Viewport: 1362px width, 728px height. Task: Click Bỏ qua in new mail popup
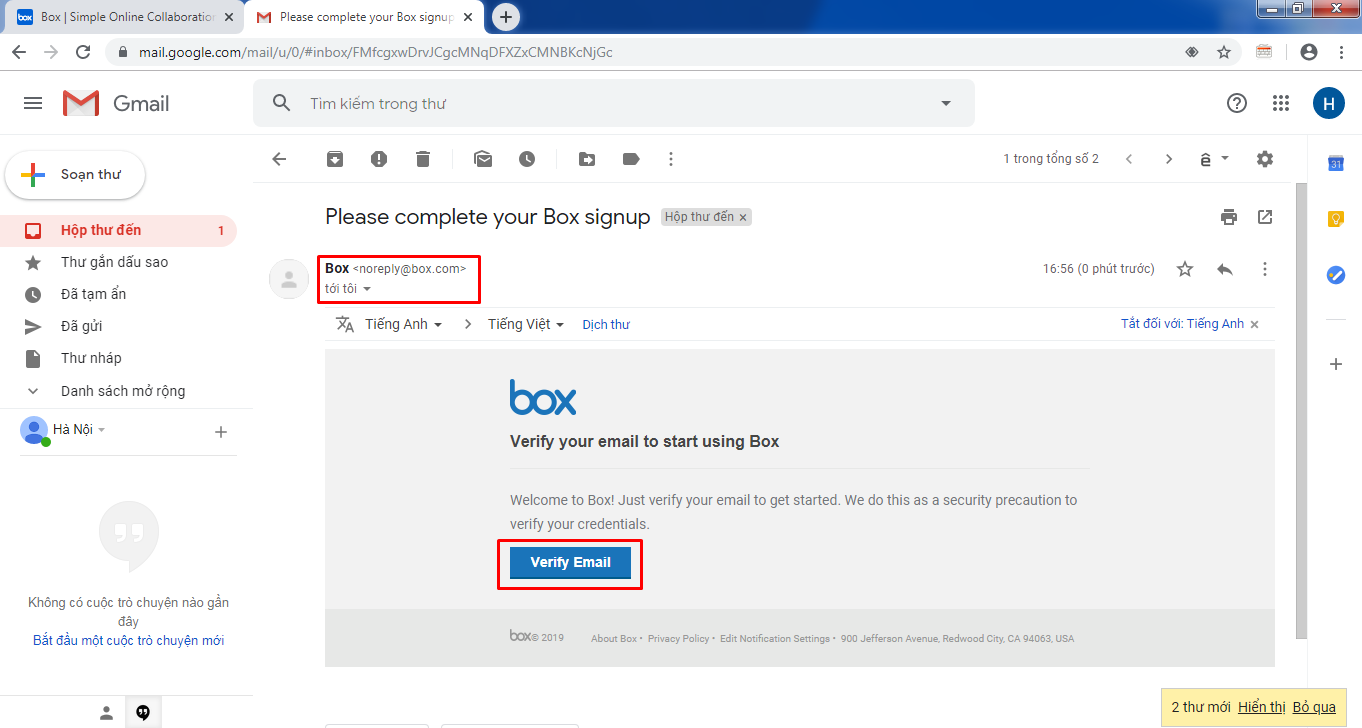click(1314, 707)
